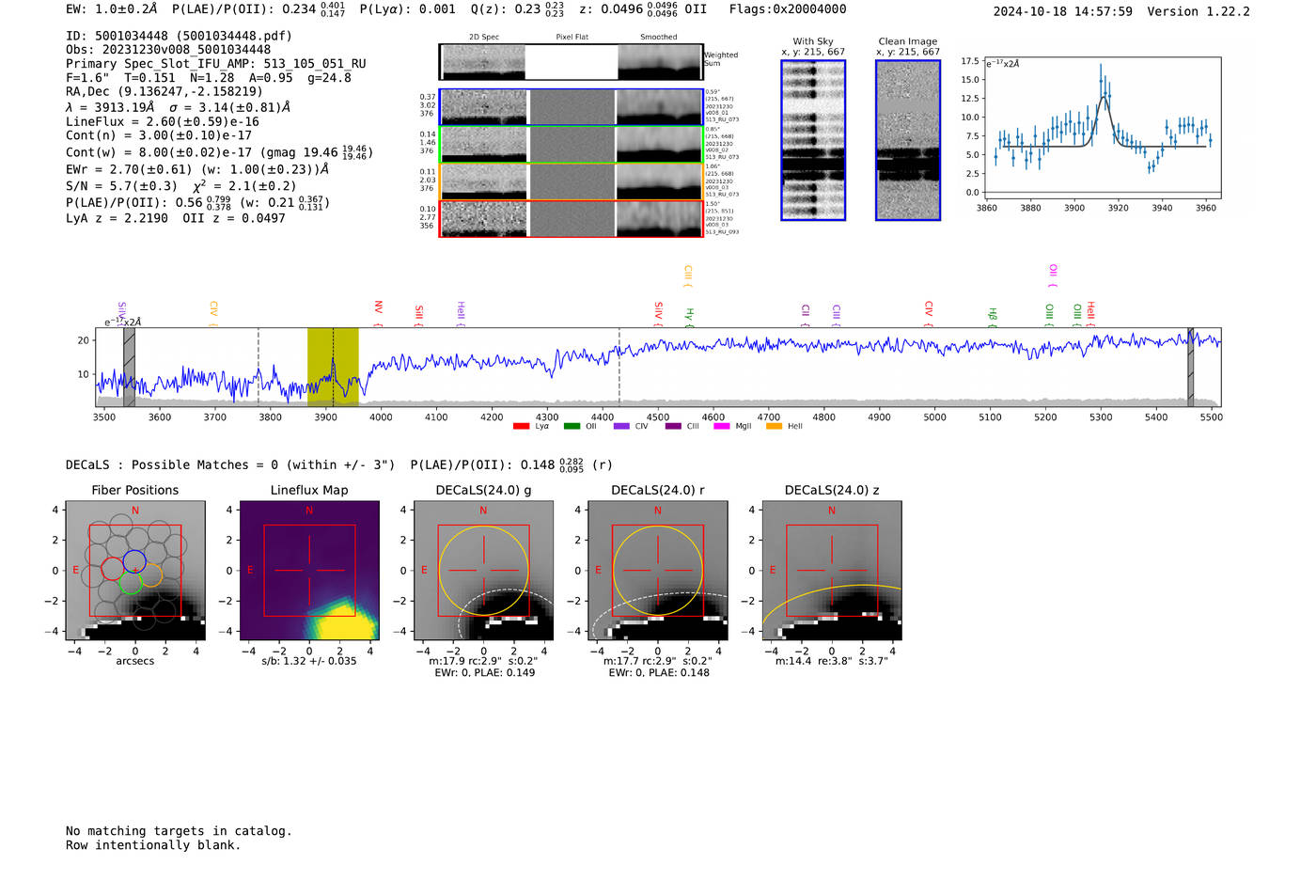This screenshot has width=1316, height=896.
Task: Click the 2024-10-18 14:57:59 timestamp
Action: click(1063, 11)
